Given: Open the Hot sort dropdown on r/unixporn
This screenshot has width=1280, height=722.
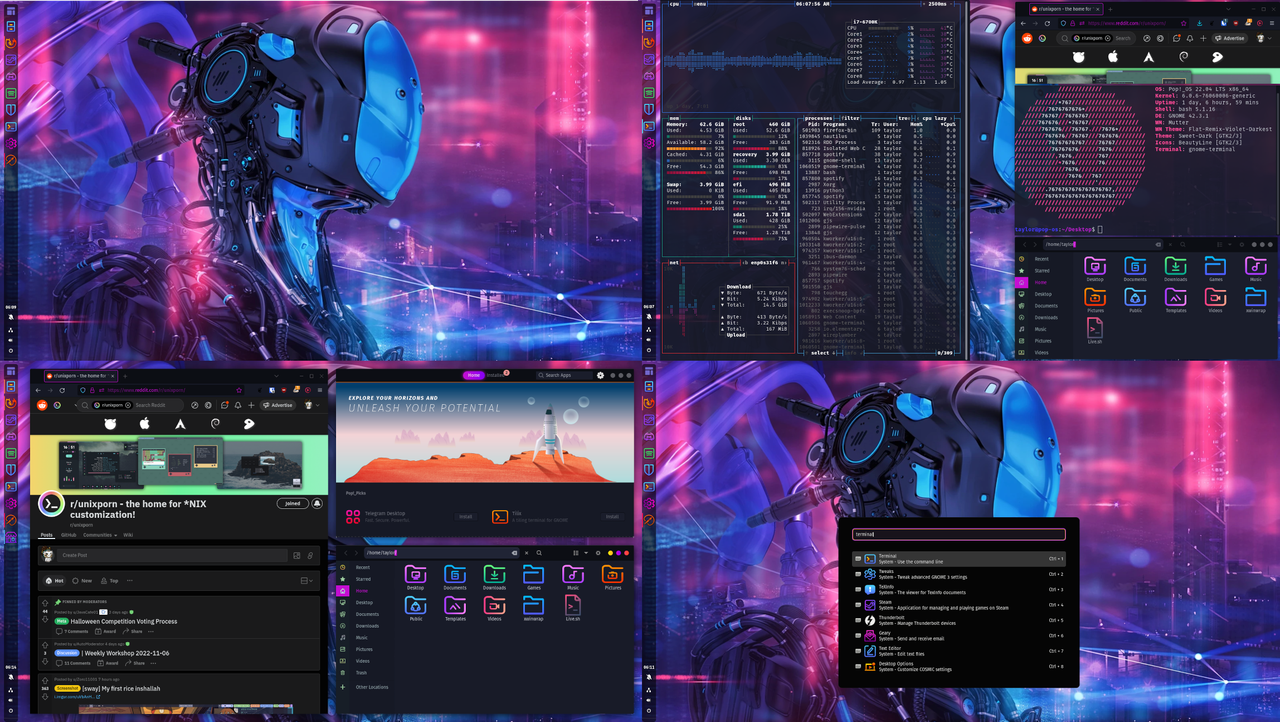Looking at the screenshot, I should [x=56, y=581].
